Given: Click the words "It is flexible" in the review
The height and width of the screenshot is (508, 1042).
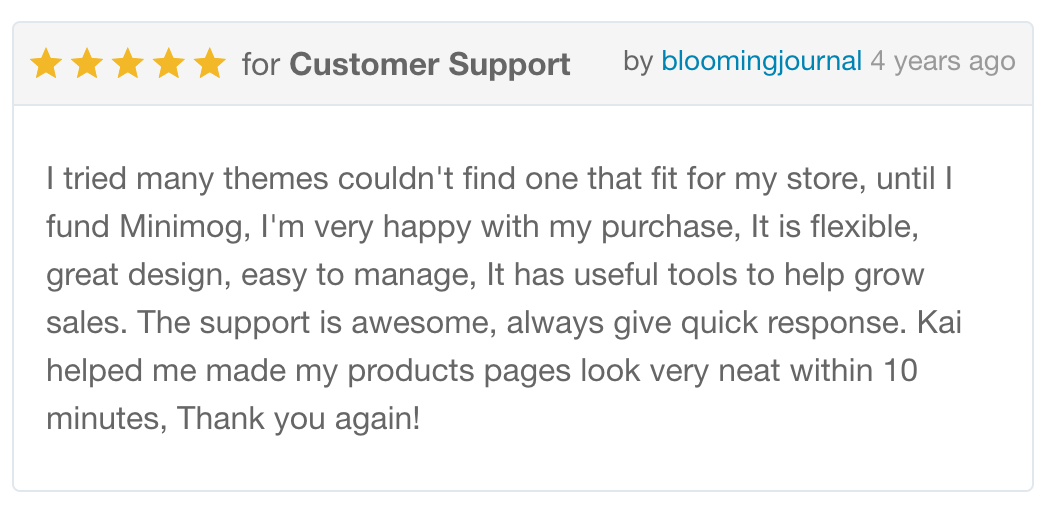Looking at the screenshot, I should pos(825,227).
